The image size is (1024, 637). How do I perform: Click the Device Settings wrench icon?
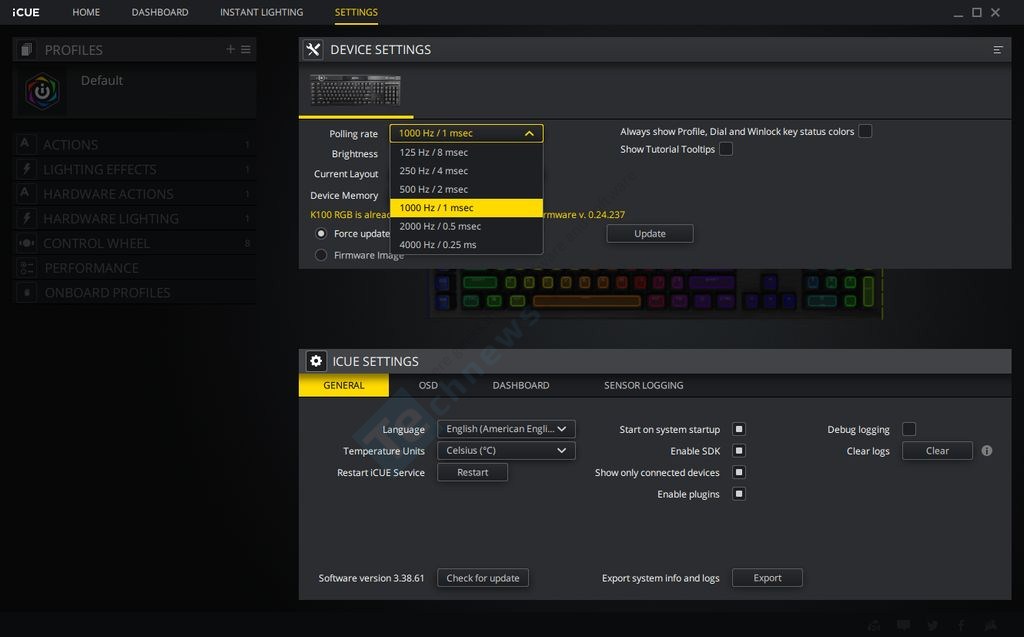pyautogui.click(x=313, y=50)
